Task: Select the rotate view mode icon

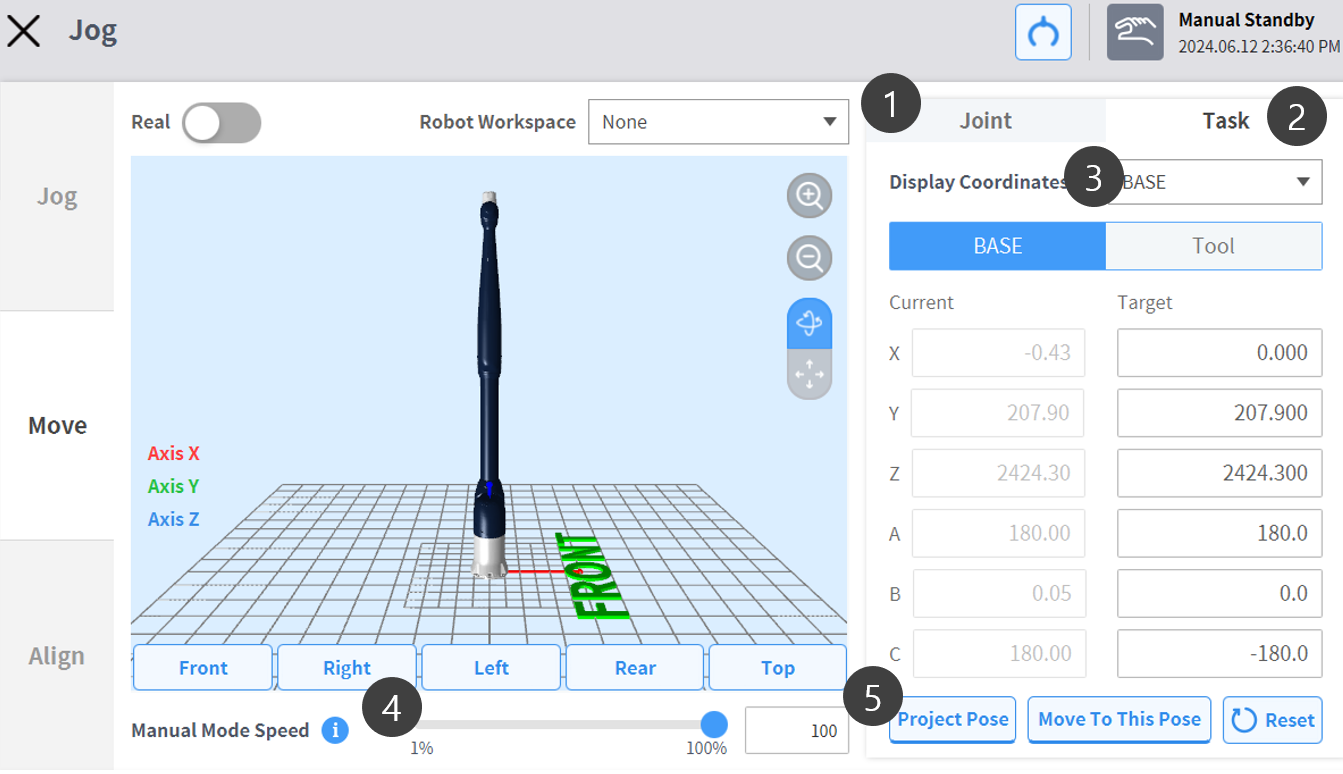Action: pos(809,323)
